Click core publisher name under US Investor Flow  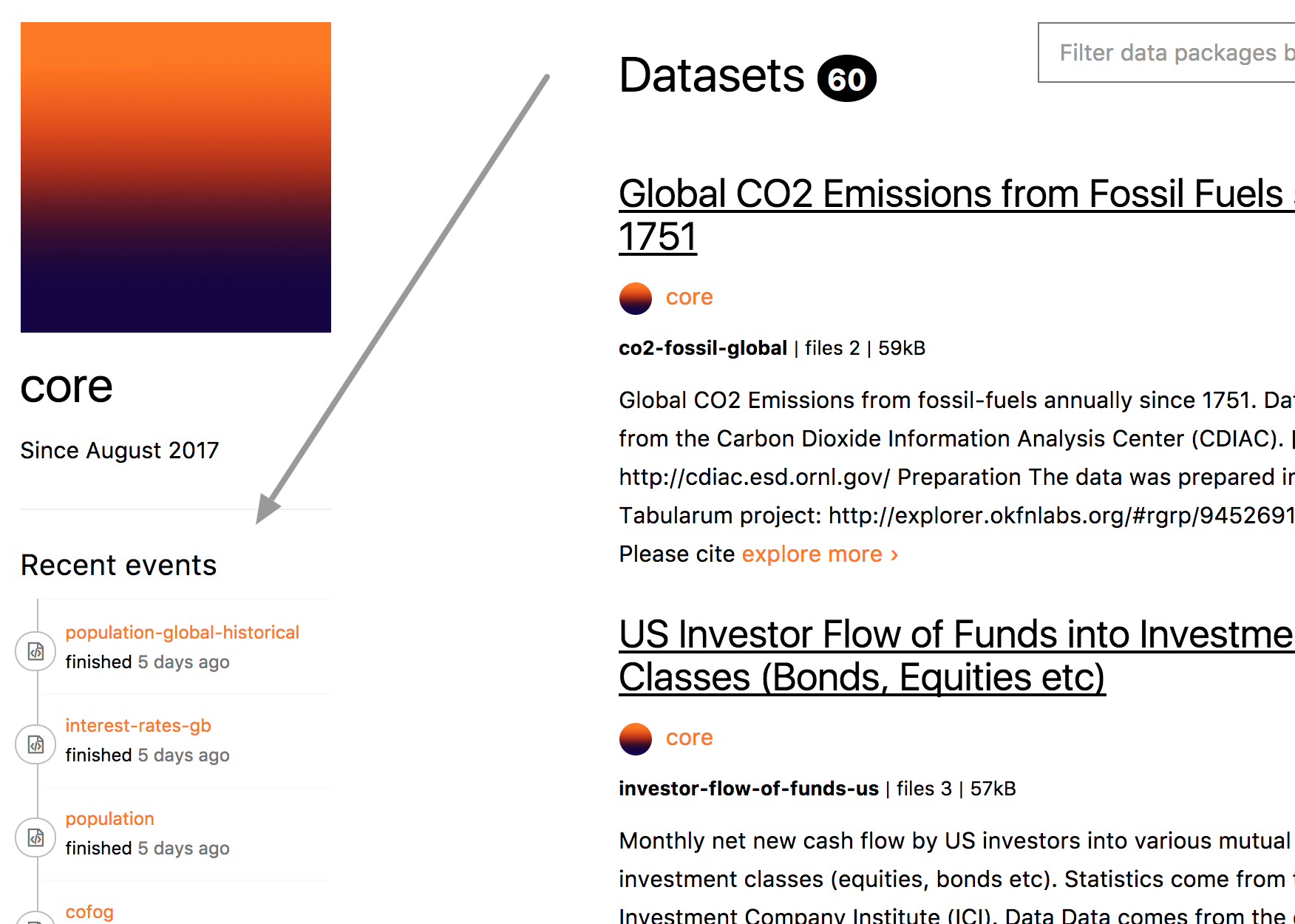coord(690,738)
